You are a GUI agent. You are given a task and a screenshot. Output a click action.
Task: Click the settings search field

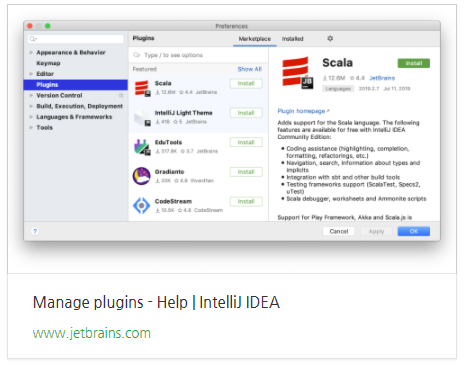[76, 39]
